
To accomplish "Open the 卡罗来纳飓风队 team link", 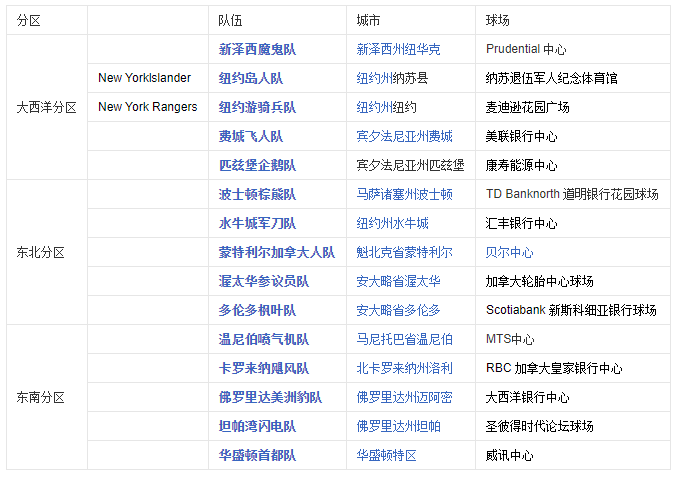I will (x=263, y=368).
